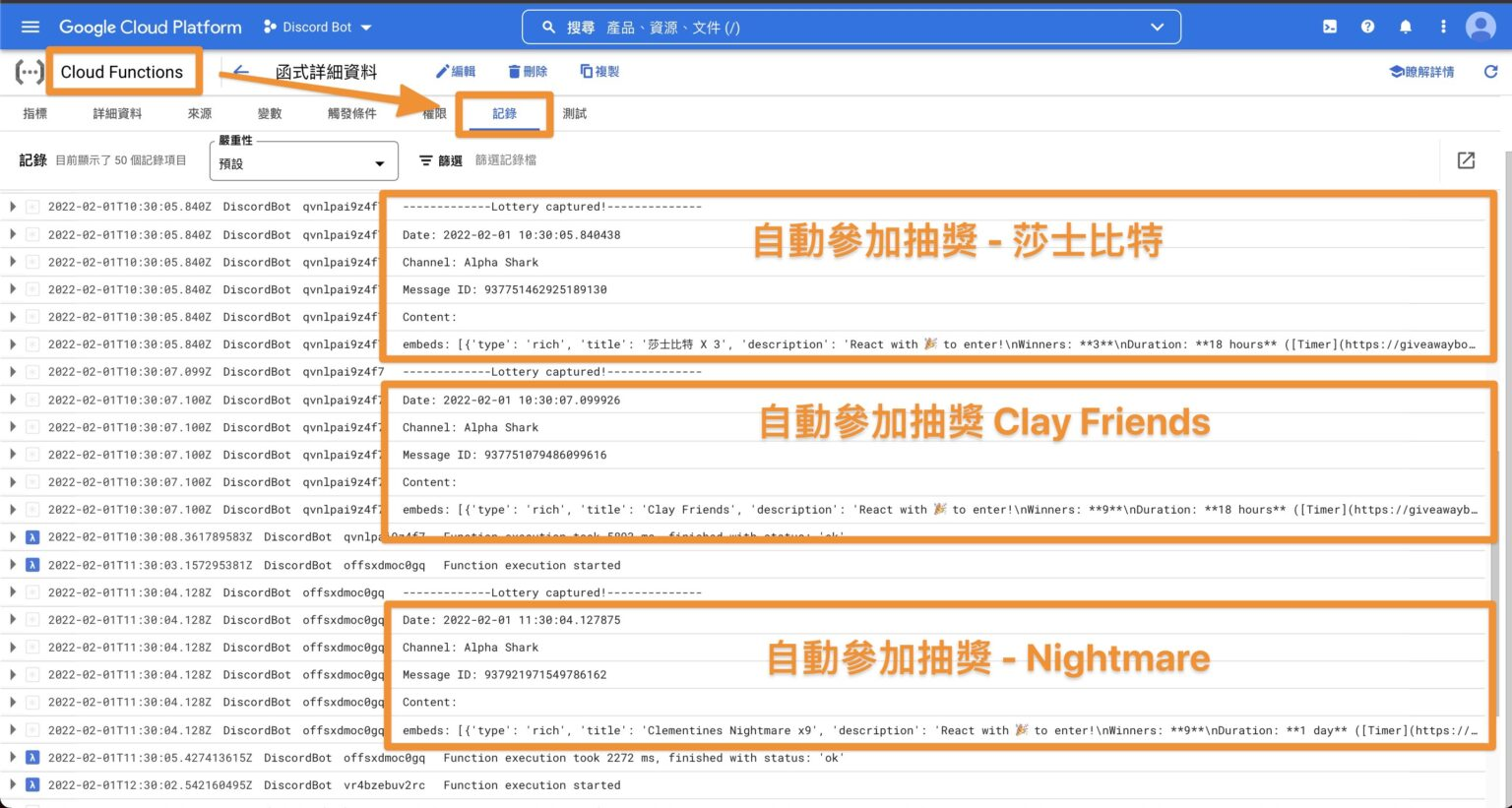Refresh the function details page
Screen dimensions: 1512x808
tap(1490, 72)
